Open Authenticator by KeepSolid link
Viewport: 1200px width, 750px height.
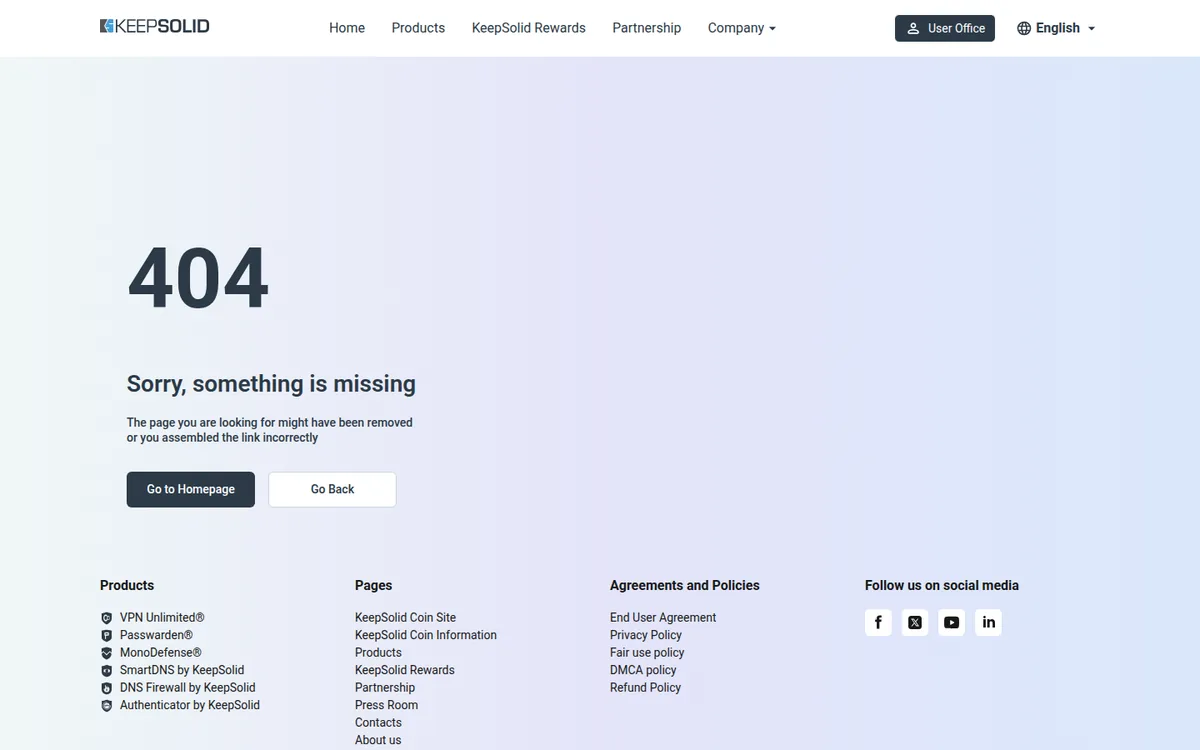pyautogui.click(x=190, y=705)
